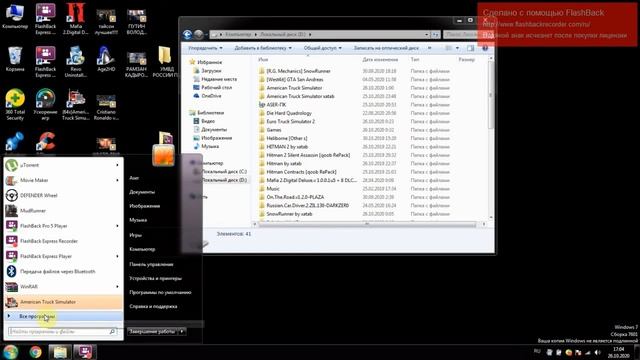The width and height of the screenshot is (640, 360).
Task: Select Рабочий стол in Explorer navigation pane
Action: 216,87
